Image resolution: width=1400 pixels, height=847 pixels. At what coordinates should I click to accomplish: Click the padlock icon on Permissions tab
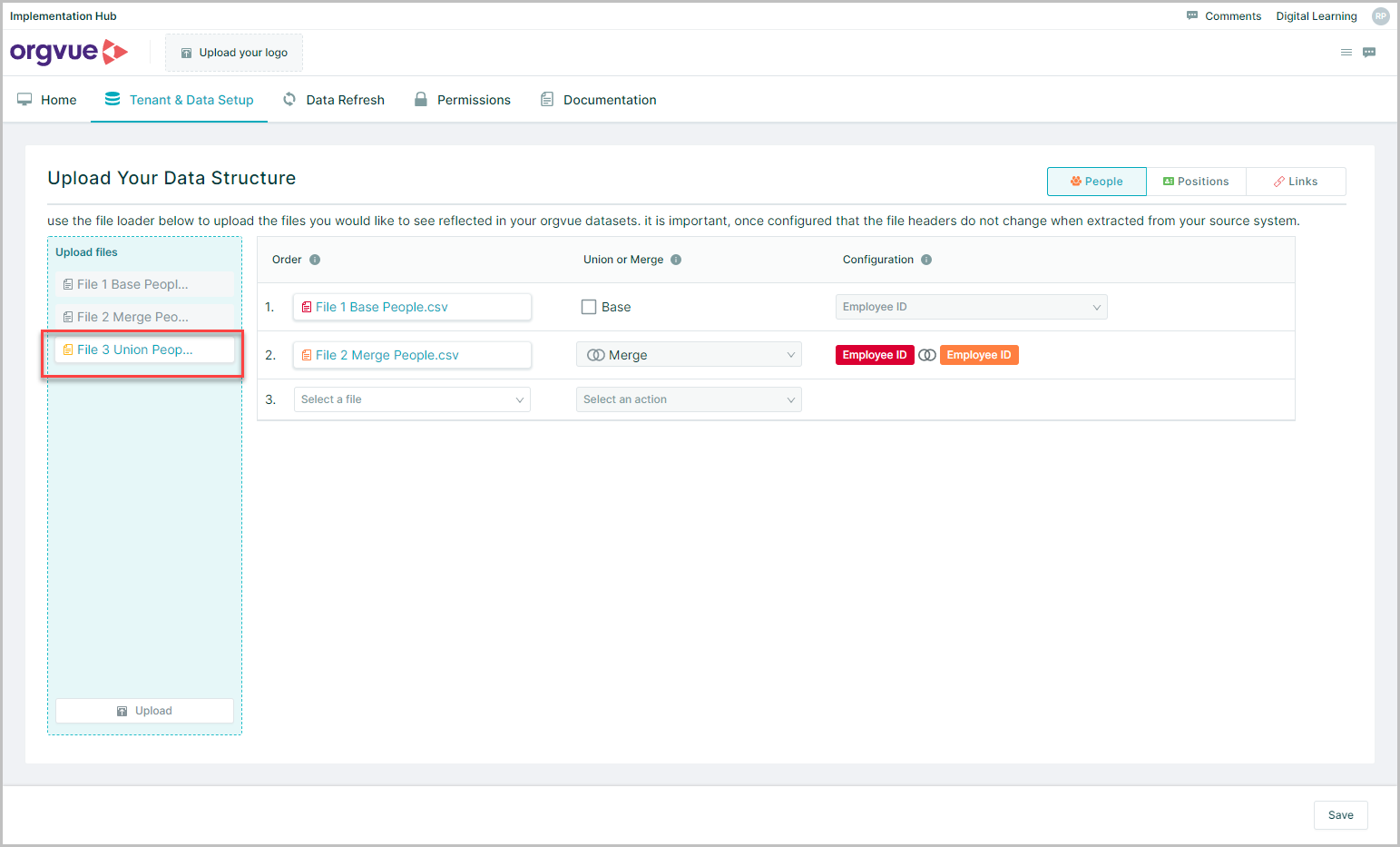coord(421,99)
